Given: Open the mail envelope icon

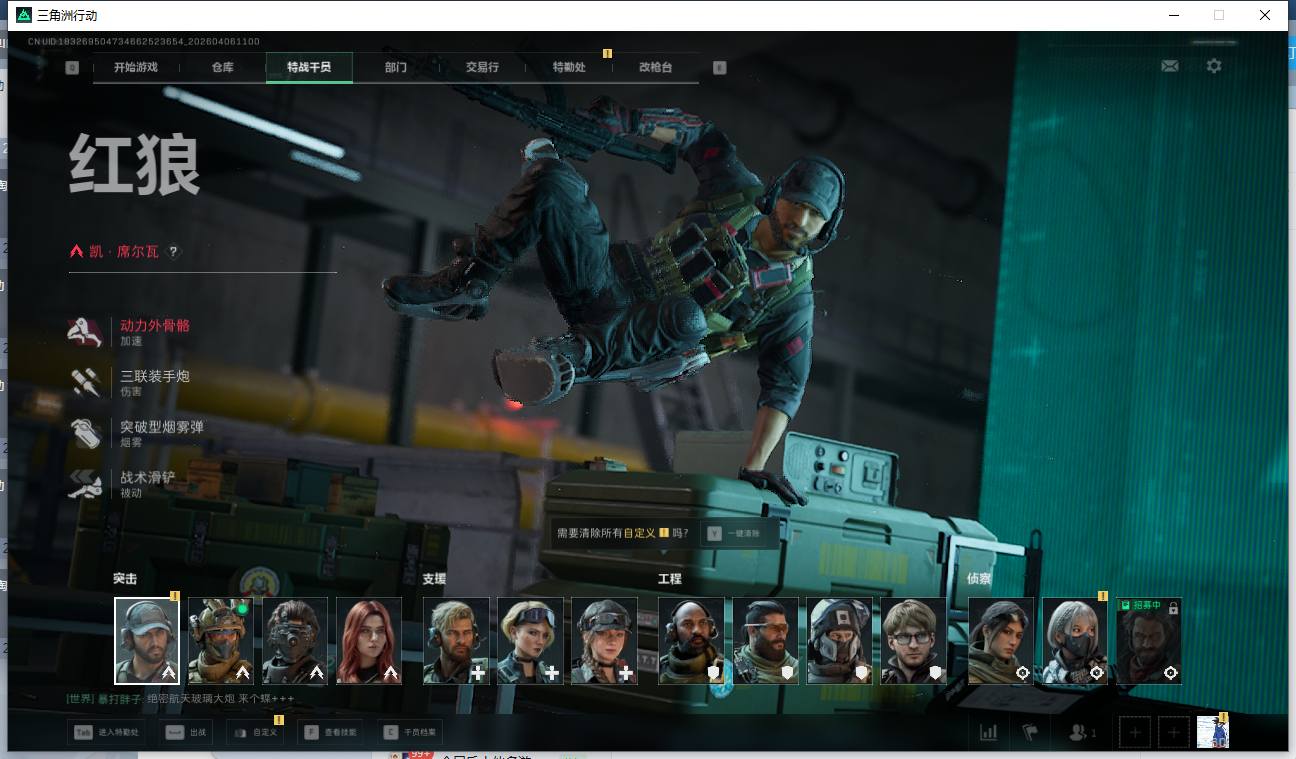Looking at the screenshot, I should [x=1169, y=66].
